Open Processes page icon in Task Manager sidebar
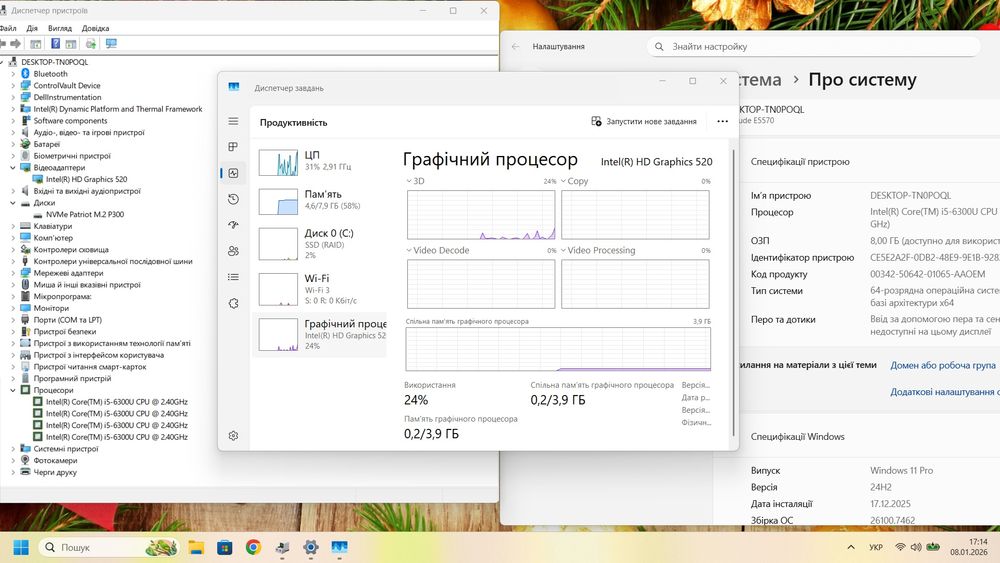 click(x=233, y=147)
